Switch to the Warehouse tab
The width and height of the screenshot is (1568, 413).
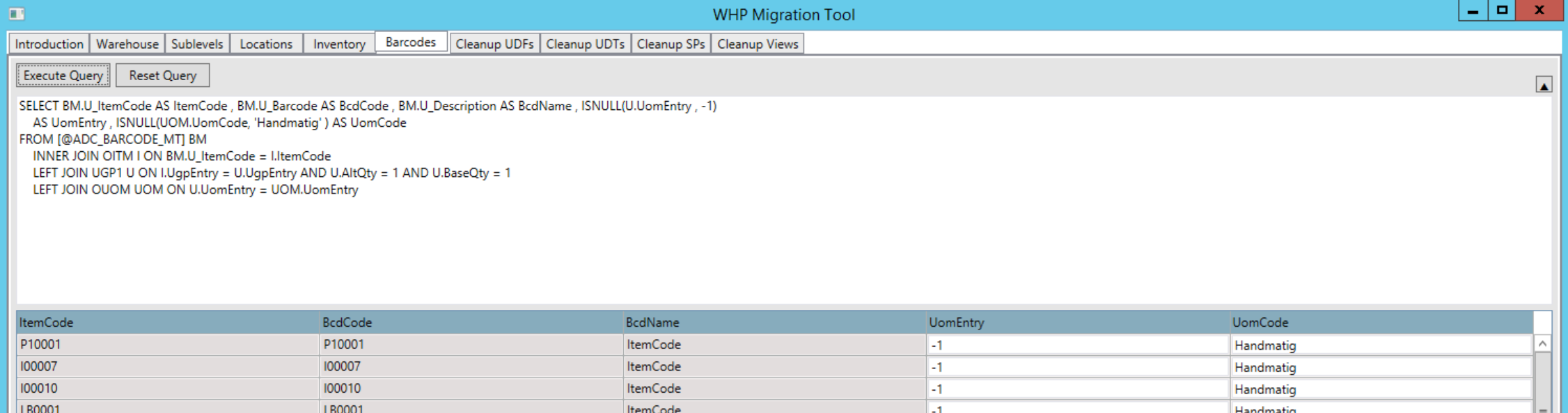click(x=127, y=44)
